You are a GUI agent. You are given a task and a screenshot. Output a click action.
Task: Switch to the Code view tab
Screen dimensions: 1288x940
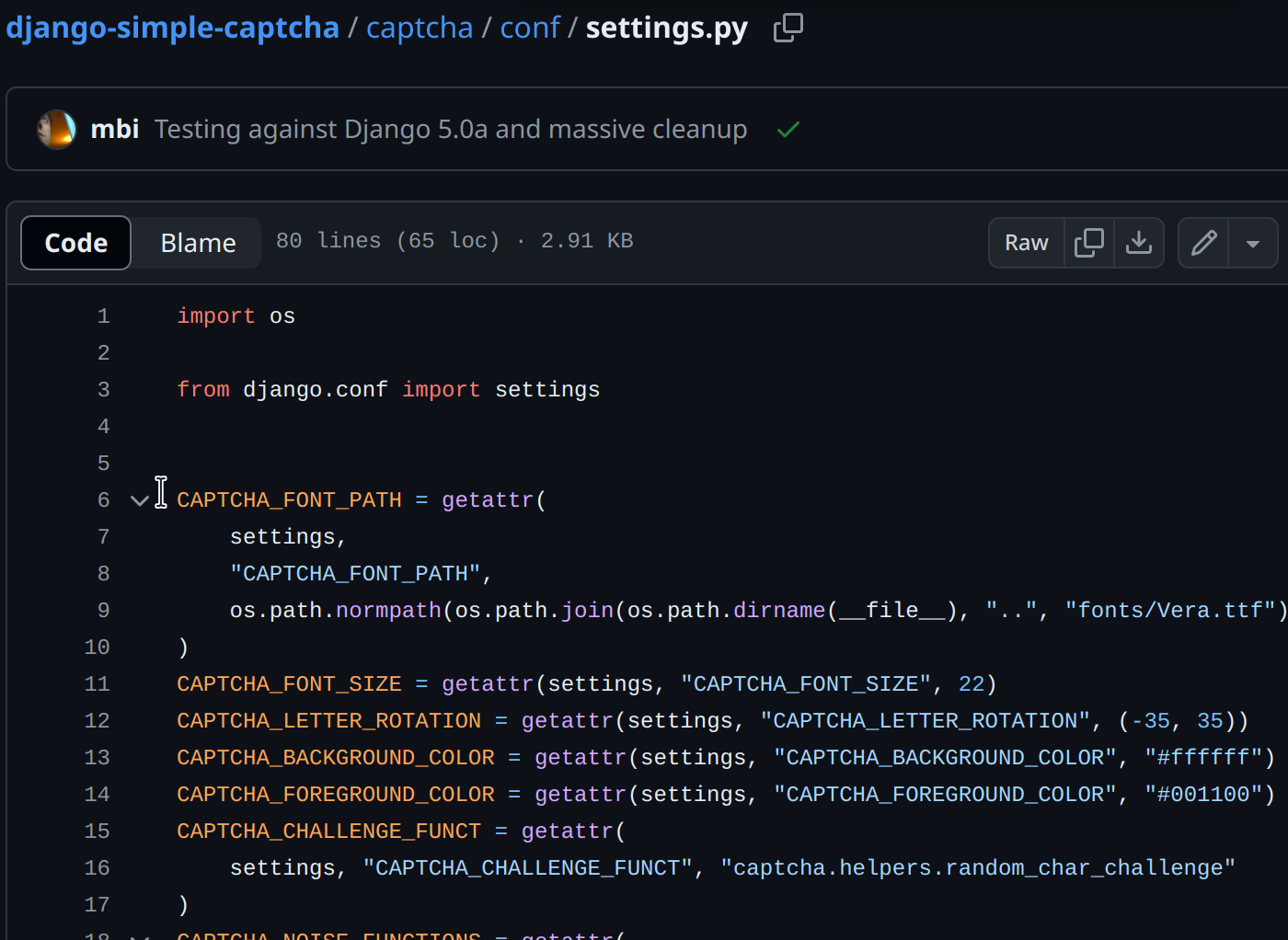click(x=76, y=243)
